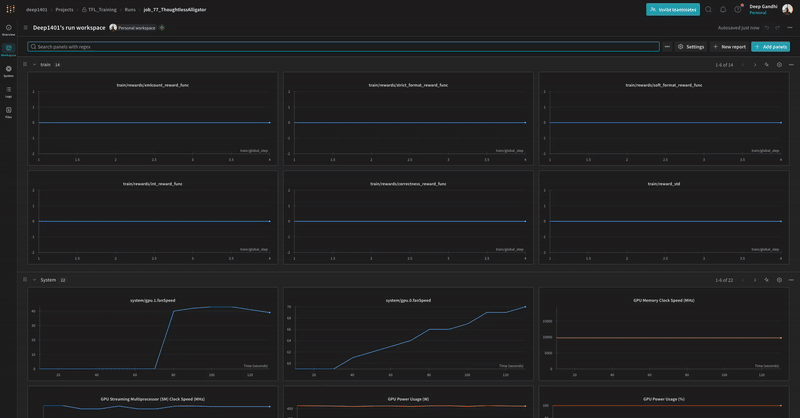800x418 pixels.
Task: Click the search magnifier in top bar
Action: click(x=708, y=9)
